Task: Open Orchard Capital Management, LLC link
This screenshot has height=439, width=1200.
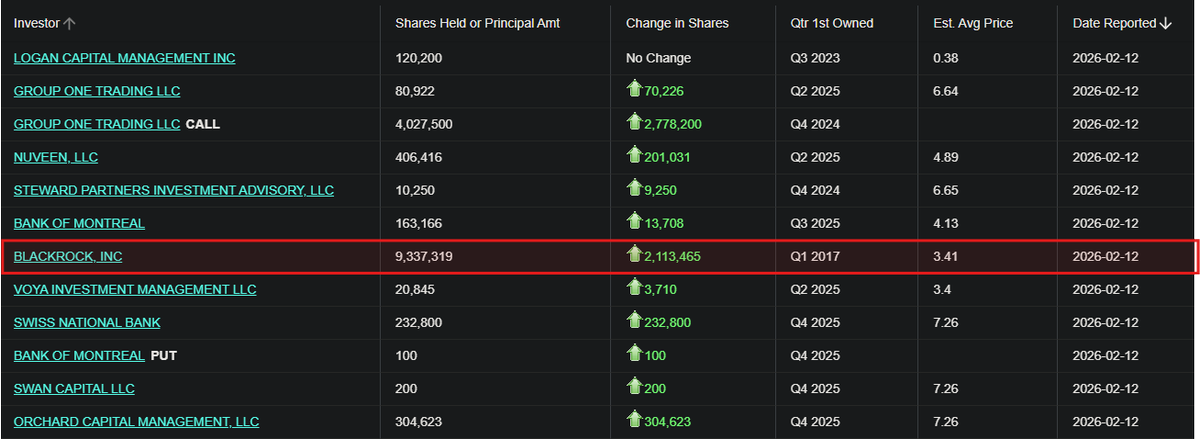Action: point(136,421)
